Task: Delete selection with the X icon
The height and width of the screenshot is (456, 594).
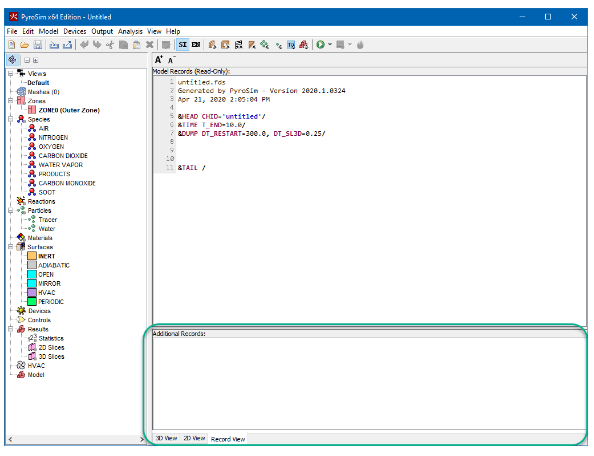Action: point(150,45)
